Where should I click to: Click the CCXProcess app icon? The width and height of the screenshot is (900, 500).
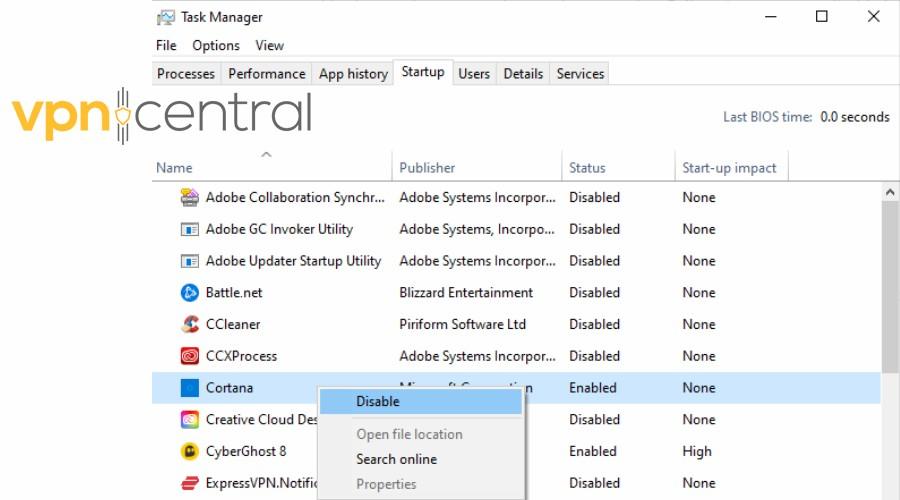click(x=189, y=356)
